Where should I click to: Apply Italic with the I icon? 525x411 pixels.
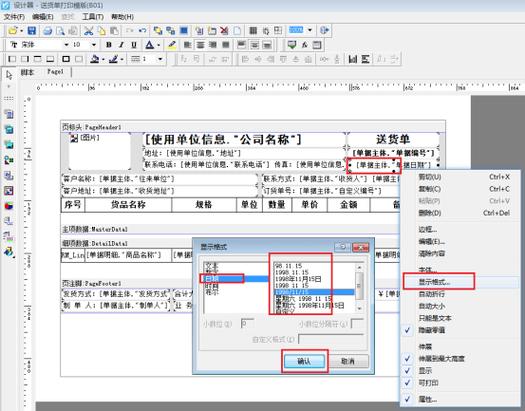coord(121,45)
